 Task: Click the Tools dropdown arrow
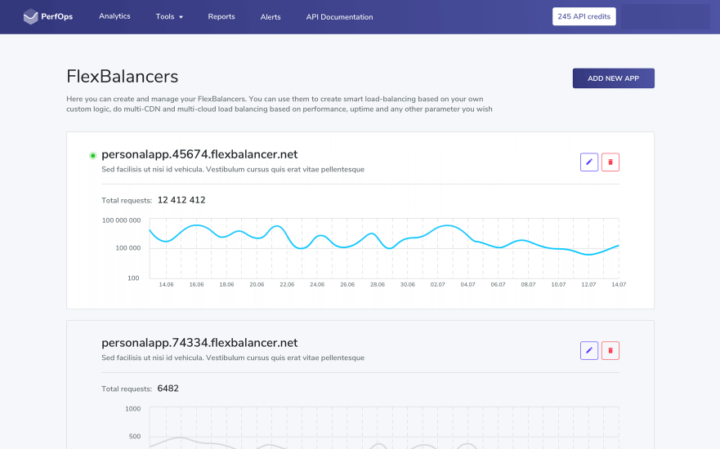point(181,17)
